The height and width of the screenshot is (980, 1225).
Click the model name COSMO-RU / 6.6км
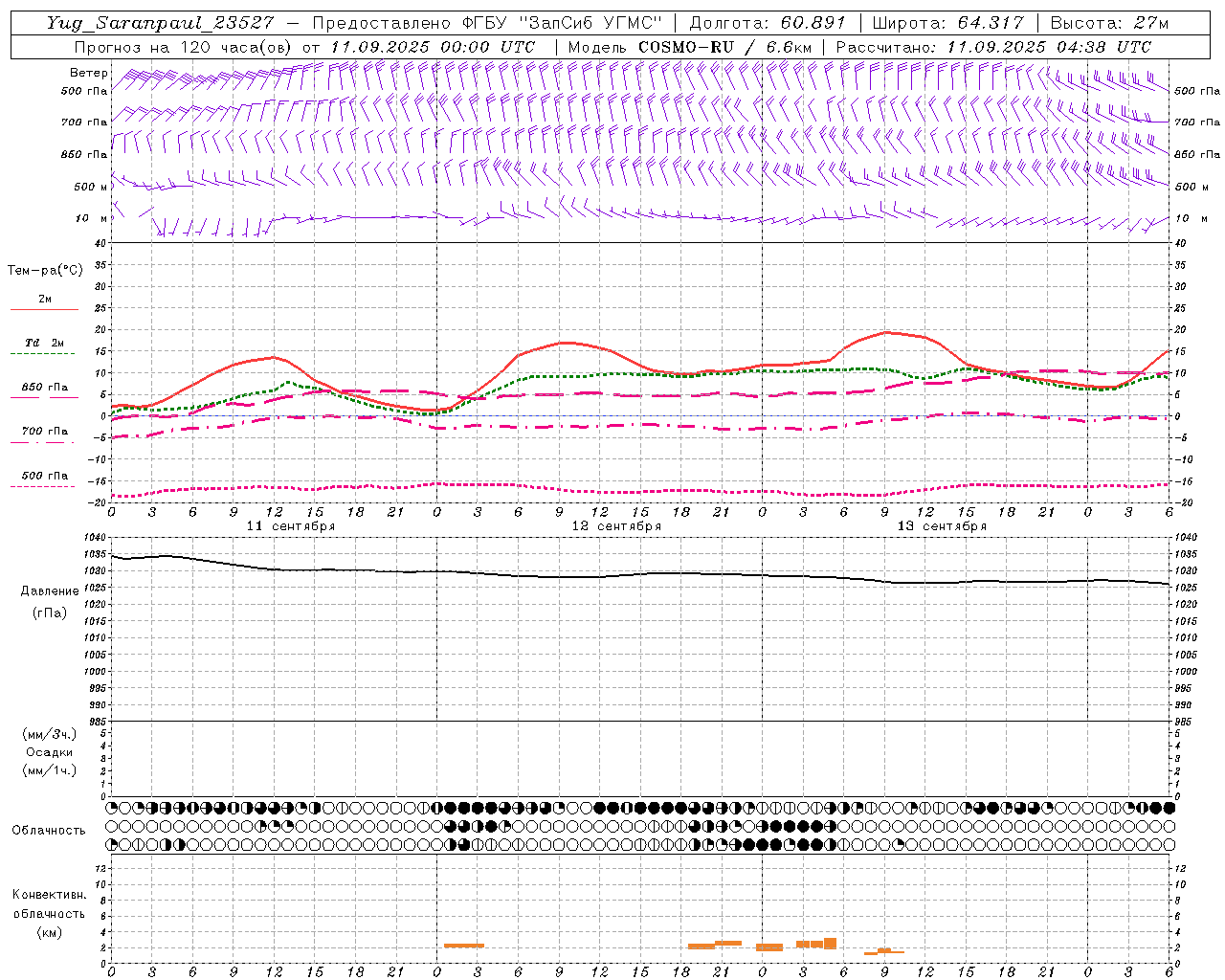point(724,47)
